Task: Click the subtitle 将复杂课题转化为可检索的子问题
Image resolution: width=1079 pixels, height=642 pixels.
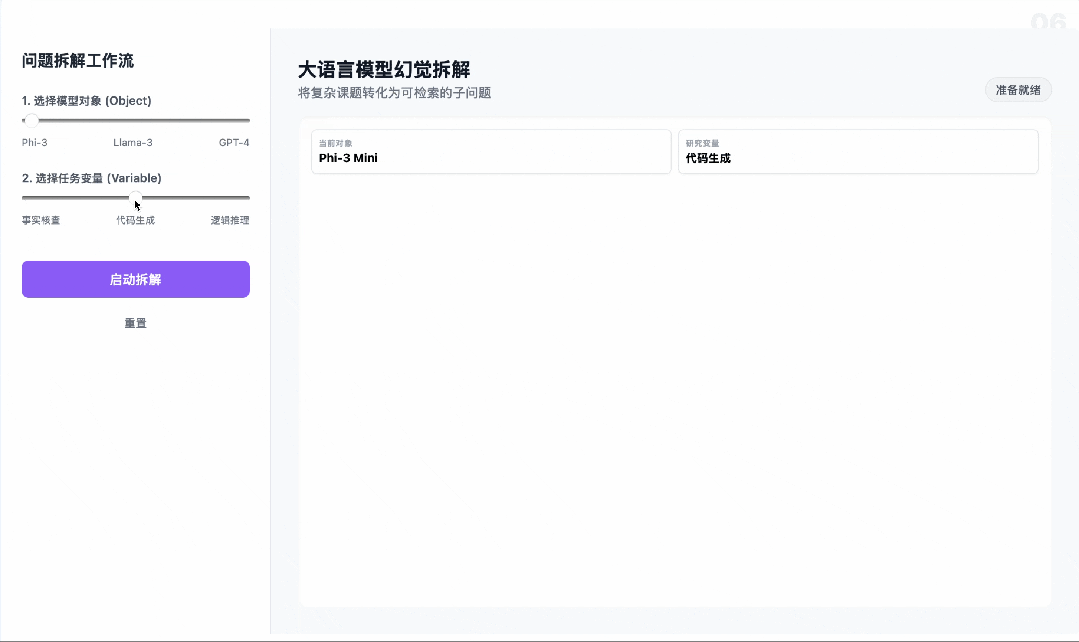Action: (394, 93)
